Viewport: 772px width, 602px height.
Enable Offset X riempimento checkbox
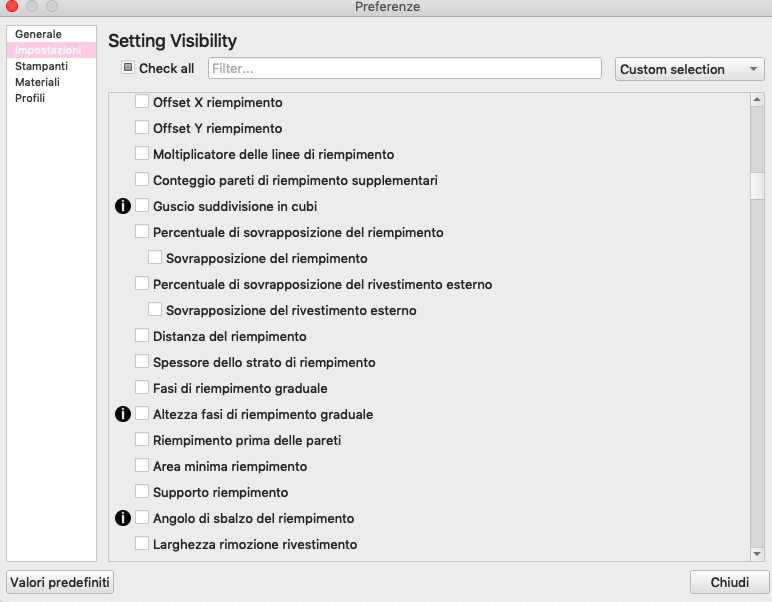click(x=142, y=102)
